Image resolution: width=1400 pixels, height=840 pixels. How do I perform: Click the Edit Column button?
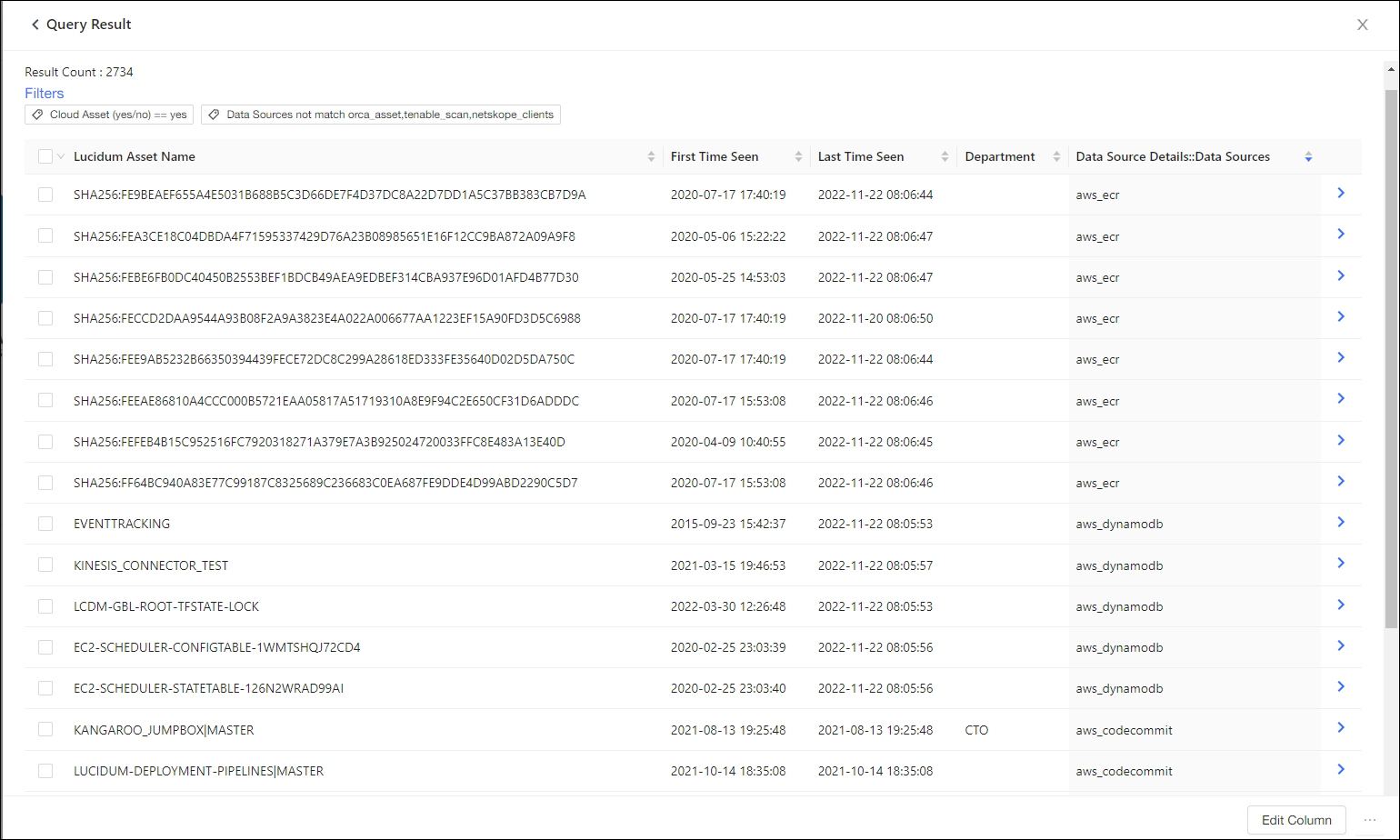(1296, 820)
